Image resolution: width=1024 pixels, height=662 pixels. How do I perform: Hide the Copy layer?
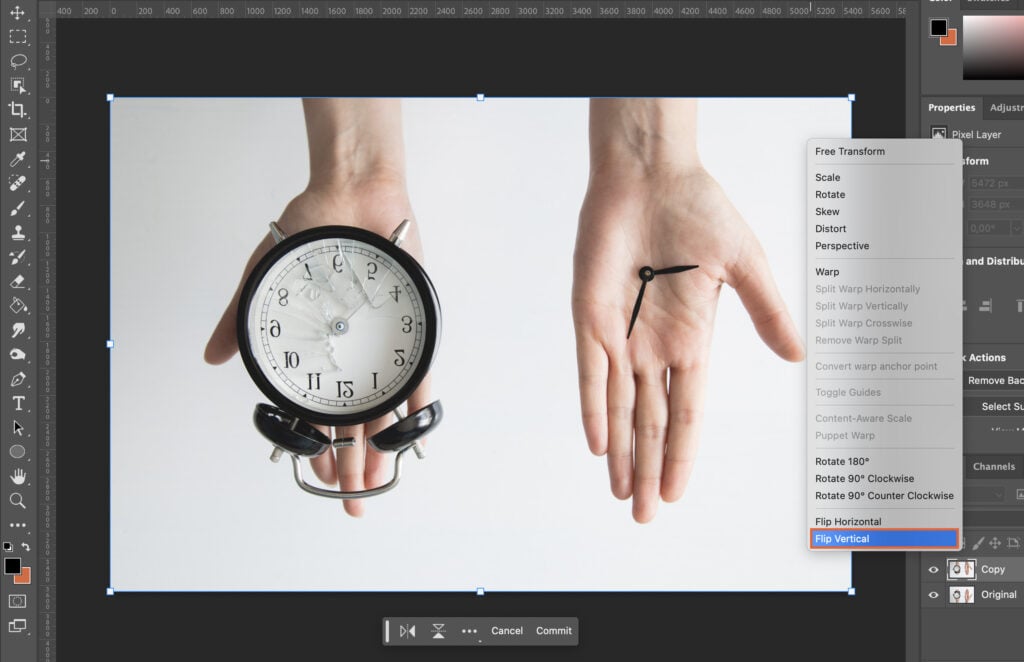click(x=933, y=569)
